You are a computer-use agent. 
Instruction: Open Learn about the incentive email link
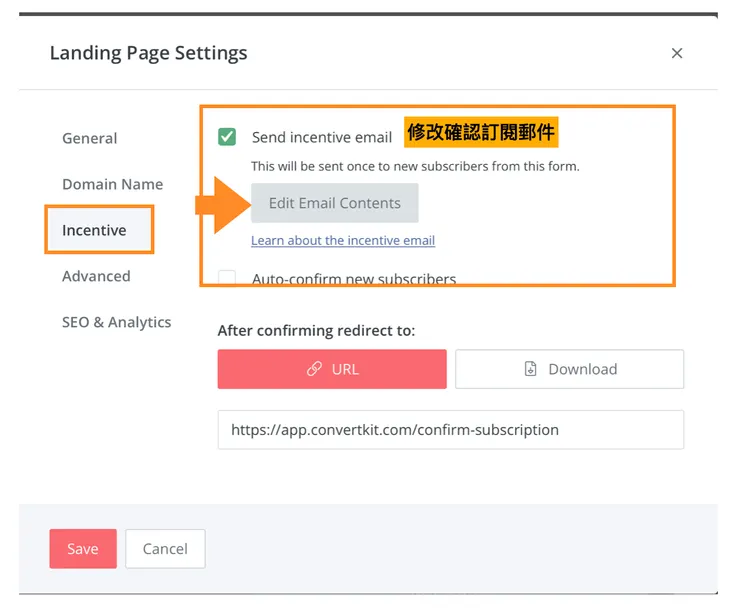343,240
